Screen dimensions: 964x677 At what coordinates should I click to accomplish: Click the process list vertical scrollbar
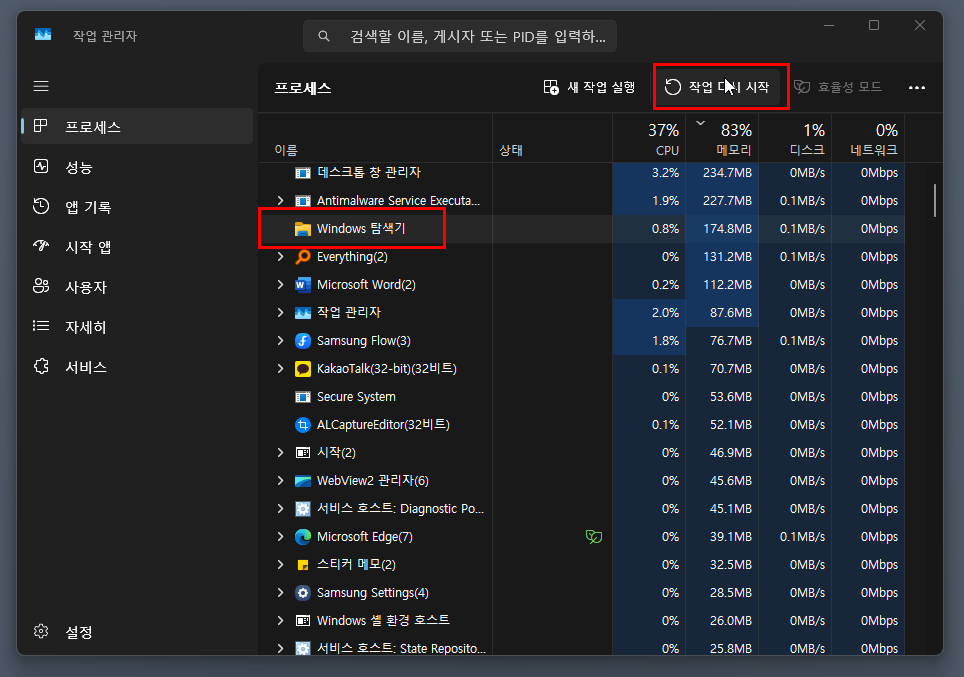pyautogui.click(x=934, y=200)
